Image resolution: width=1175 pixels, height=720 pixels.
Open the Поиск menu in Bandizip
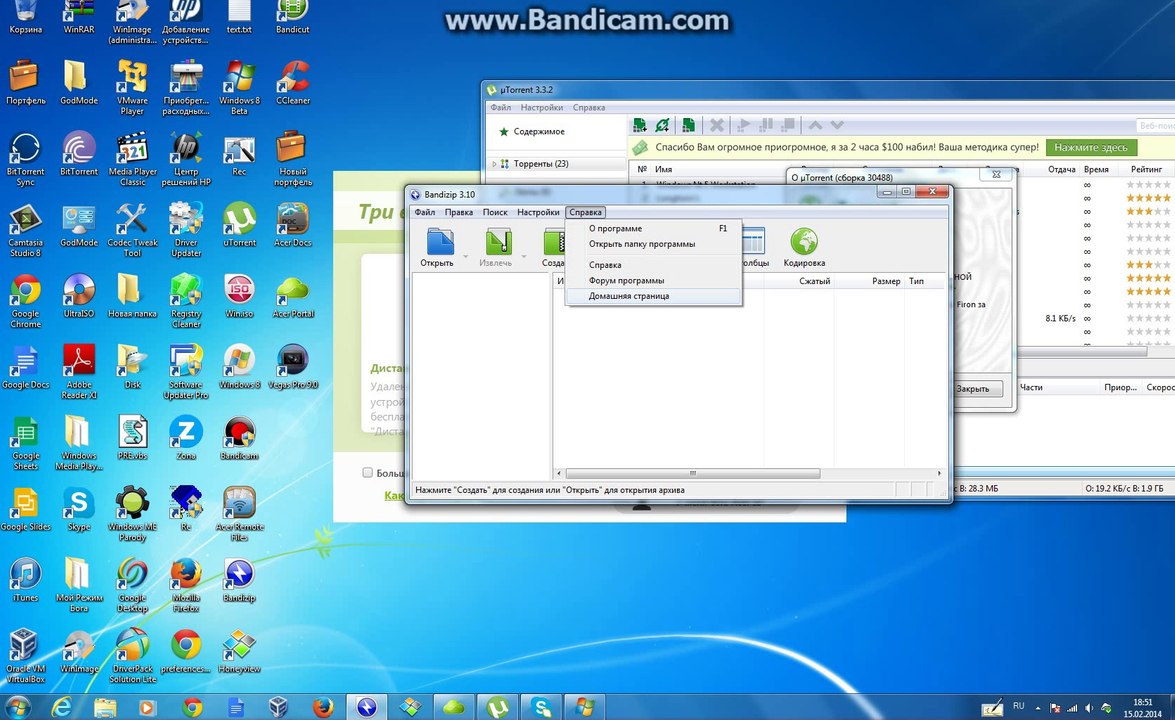pyautogui.click(x=495, y=212)
